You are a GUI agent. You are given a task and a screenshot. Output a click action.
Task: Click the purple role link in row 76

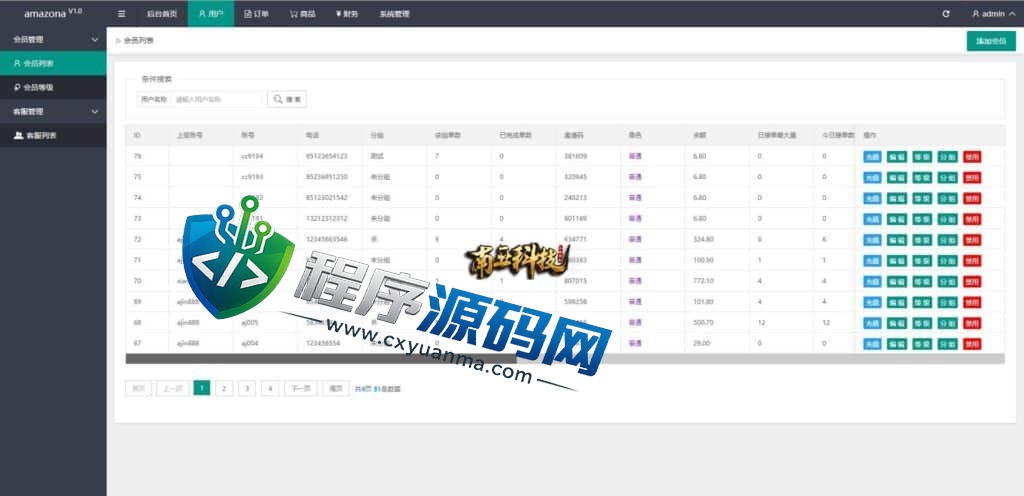point(635,157)
